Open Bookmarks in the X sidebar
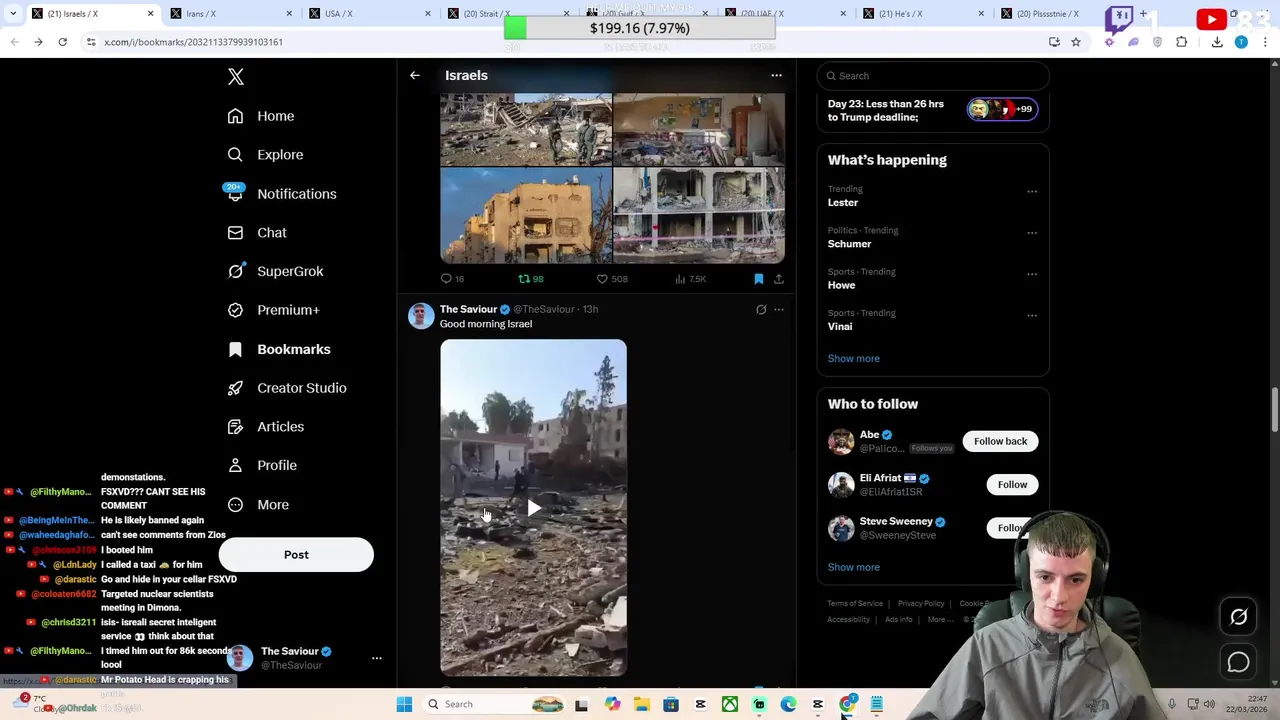 pos(279,349)
